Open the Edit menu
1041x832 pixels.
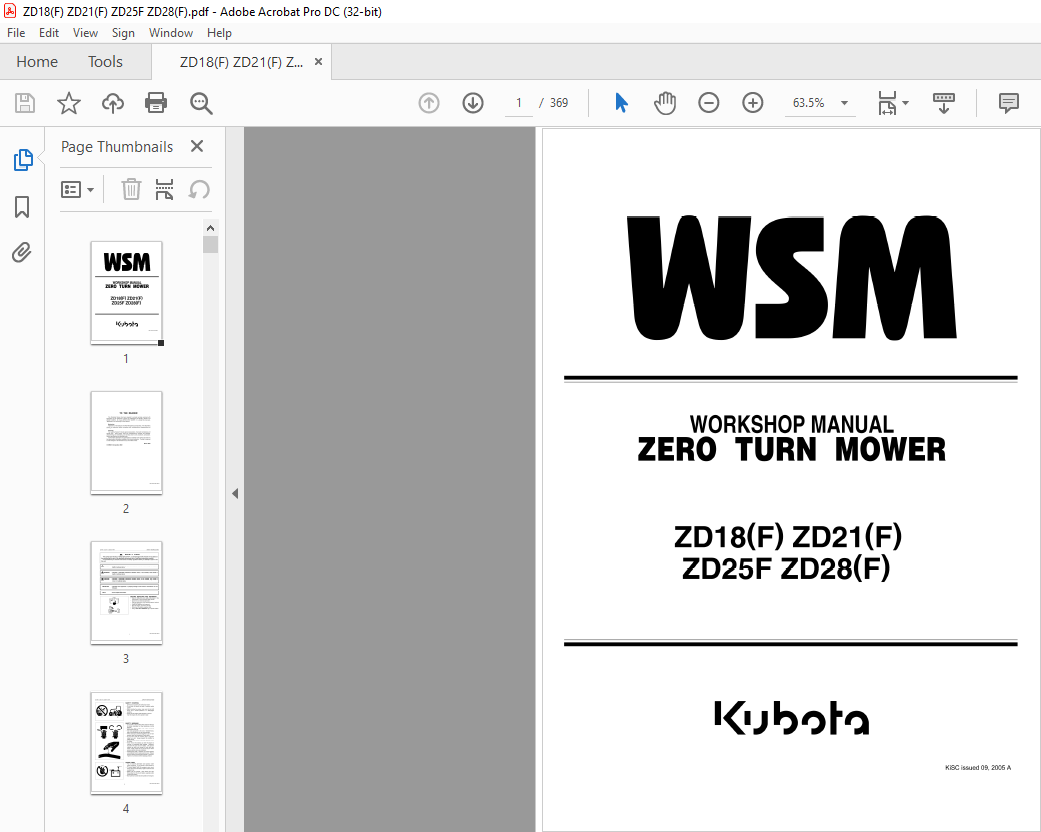tap(48, 33)
